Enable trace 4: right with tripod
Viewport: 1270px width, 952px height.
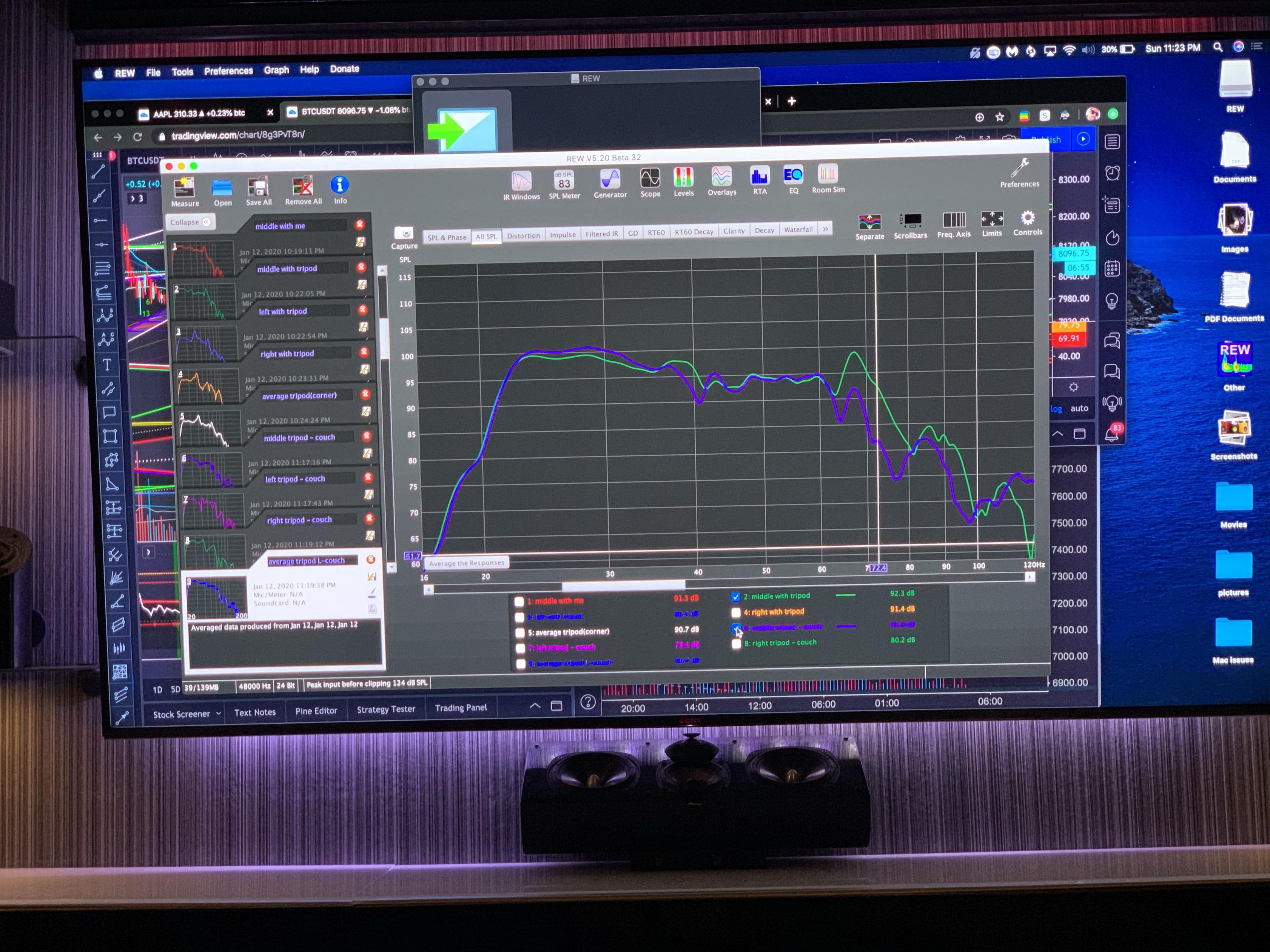(736, 612)
